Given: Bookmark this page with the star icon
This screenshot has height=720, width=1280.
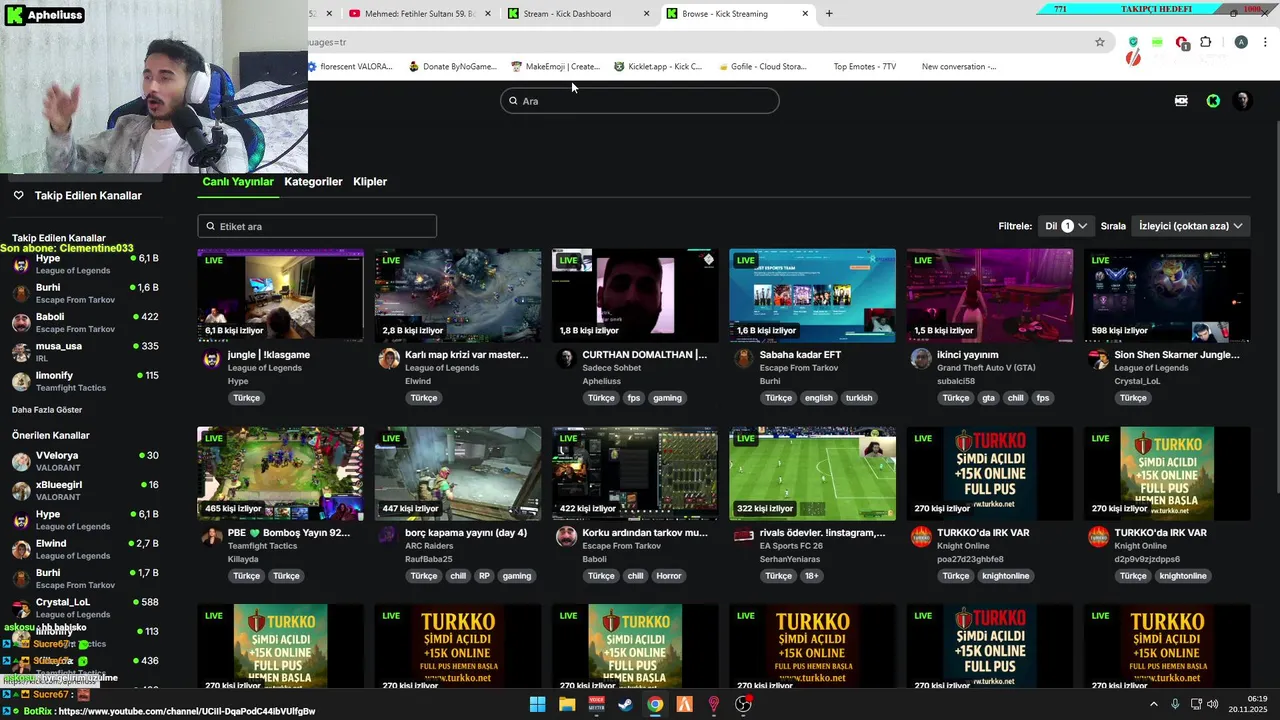Looking at the screenshot, I should [1100, 42].
